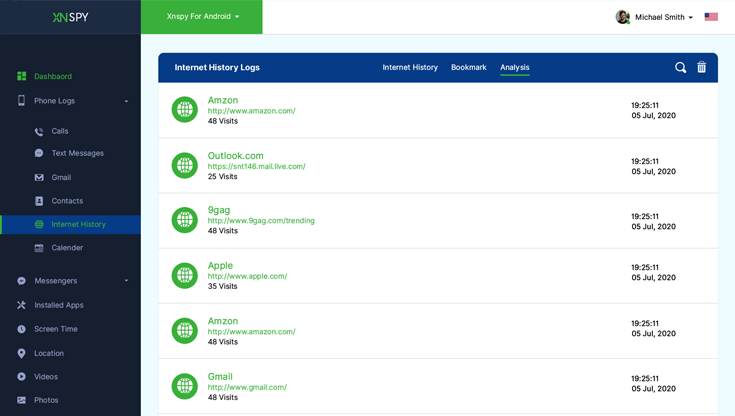Viewport: 735px width, 416px height.
Task: Click the trash delete icon
Action: 701,68
